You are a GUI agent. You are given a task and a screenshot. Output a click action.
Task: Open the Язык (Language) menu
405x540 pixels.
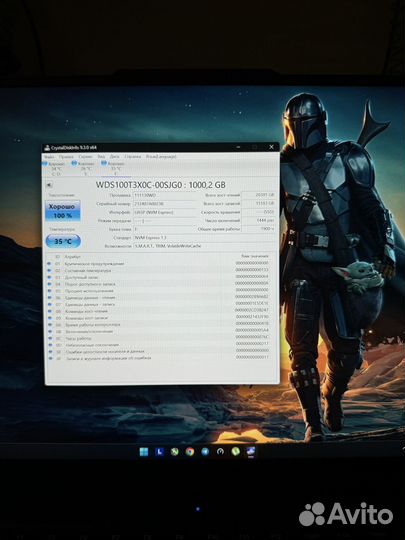point(161,157)
